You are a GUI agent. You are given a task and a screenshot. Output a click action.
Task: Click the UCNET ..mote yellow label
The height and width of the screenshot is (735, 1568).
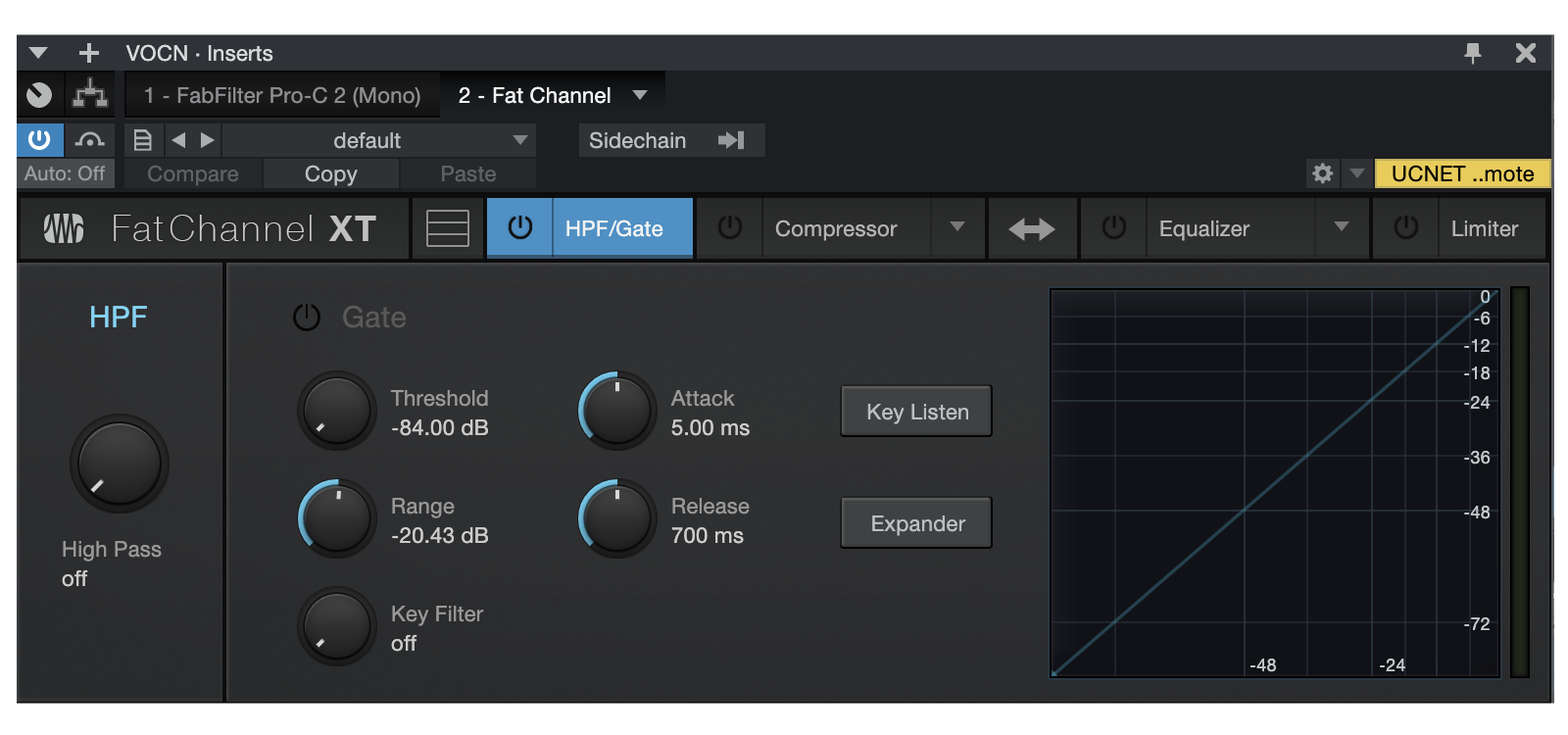[1462, 173]
